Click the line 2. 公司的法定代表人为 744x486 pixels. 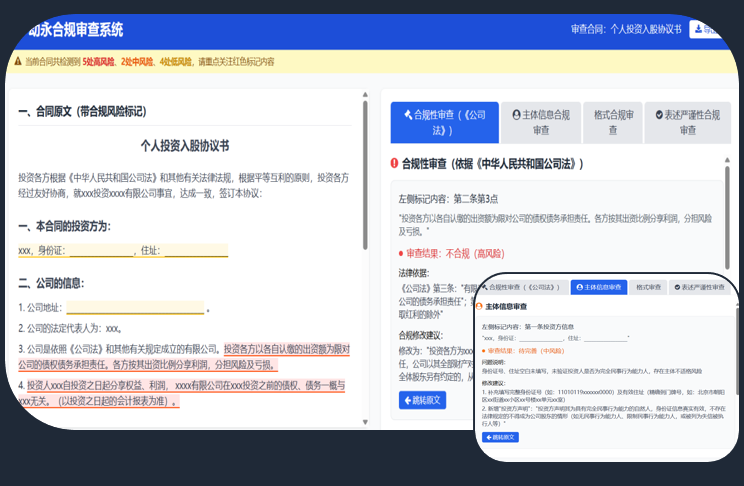[x=70, y=328]
